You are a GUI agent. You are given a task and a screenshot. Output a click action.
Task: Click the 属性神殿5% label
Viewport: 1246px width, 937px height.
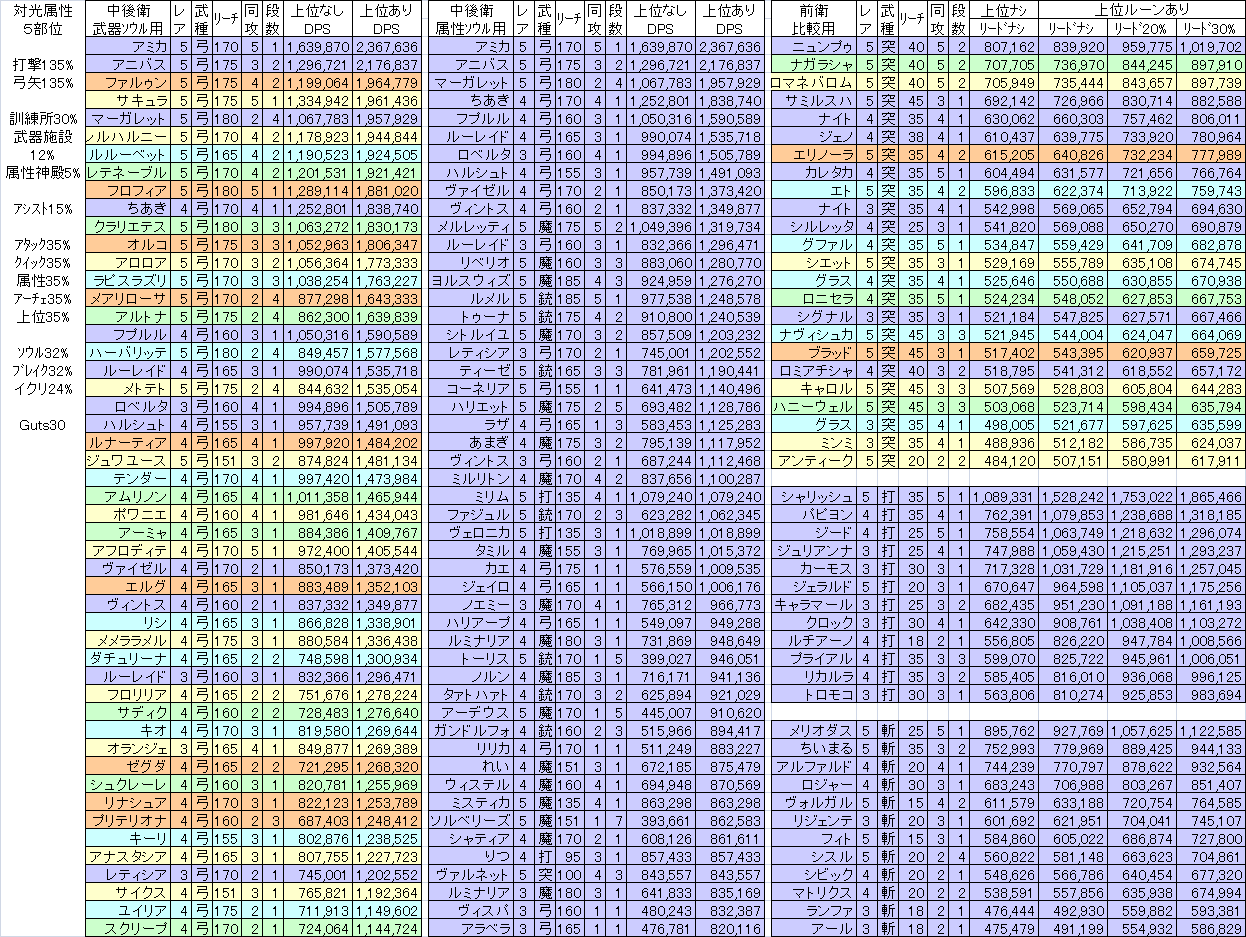coord(42,173)
